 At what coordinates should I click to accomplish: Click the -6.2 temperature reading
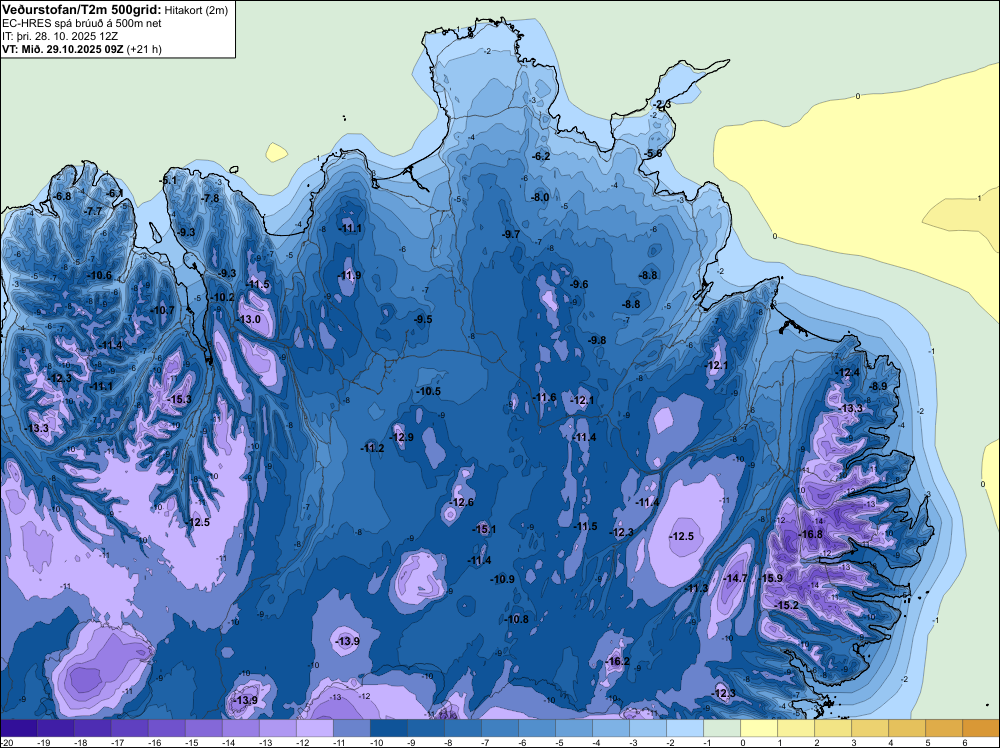541,156
